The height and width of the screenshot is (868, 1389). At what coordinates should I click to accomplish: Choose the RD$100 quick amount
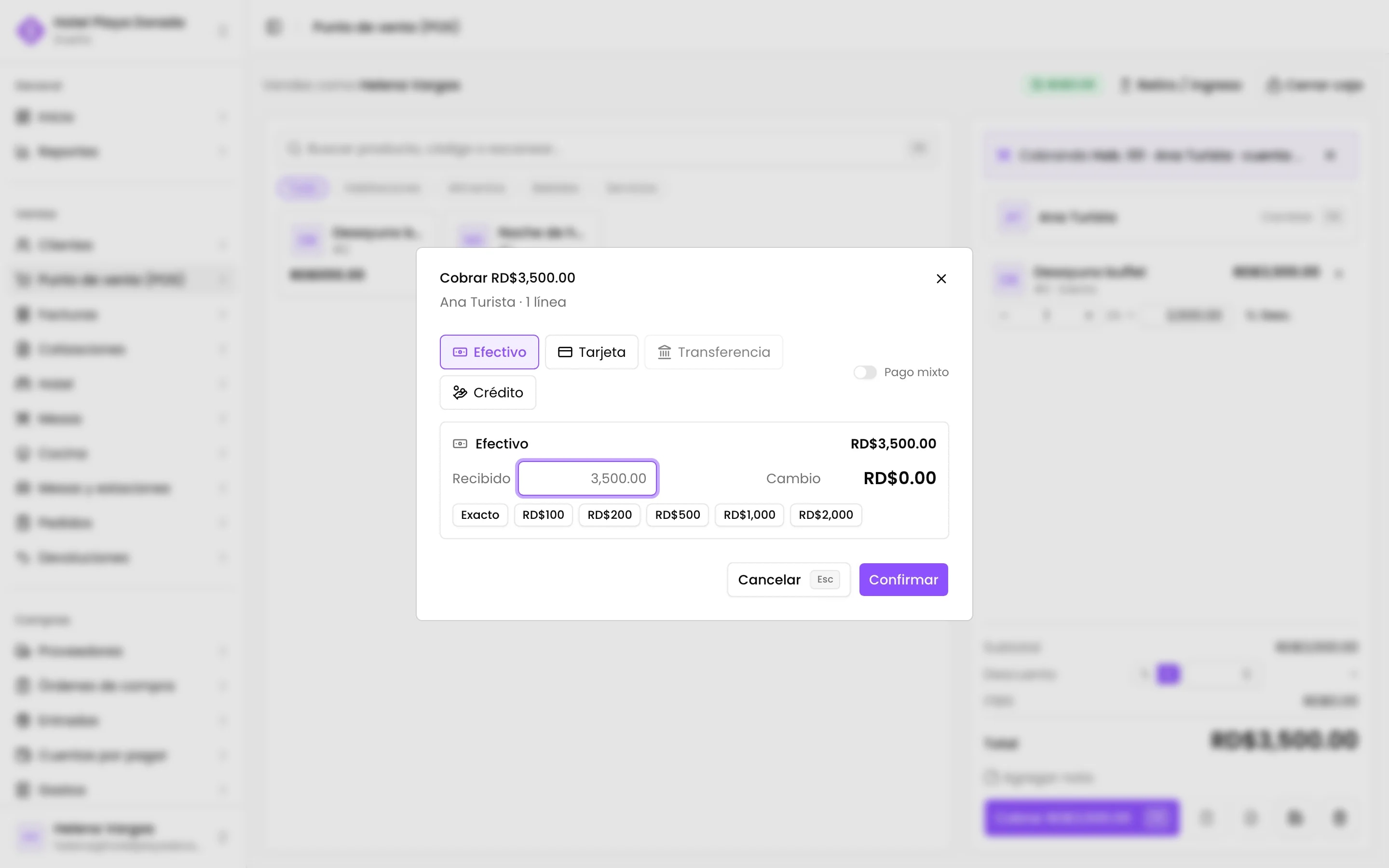point(543,515)
